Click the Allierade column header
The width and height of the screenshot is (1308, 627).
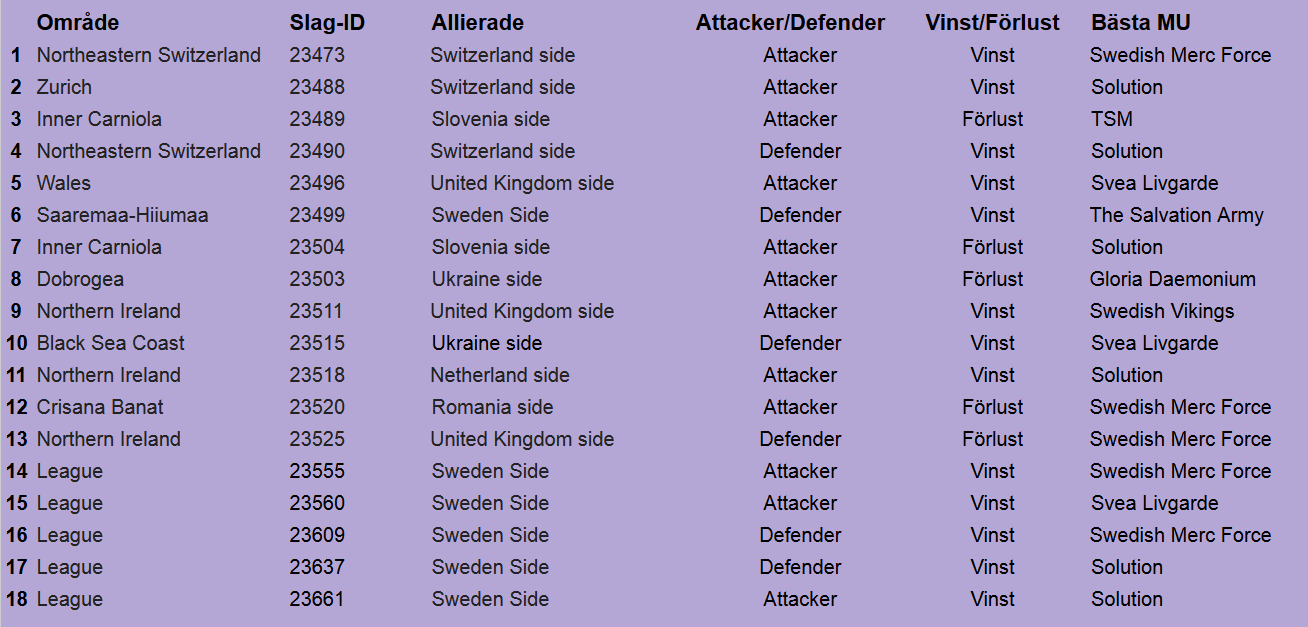tap(477, 22)
